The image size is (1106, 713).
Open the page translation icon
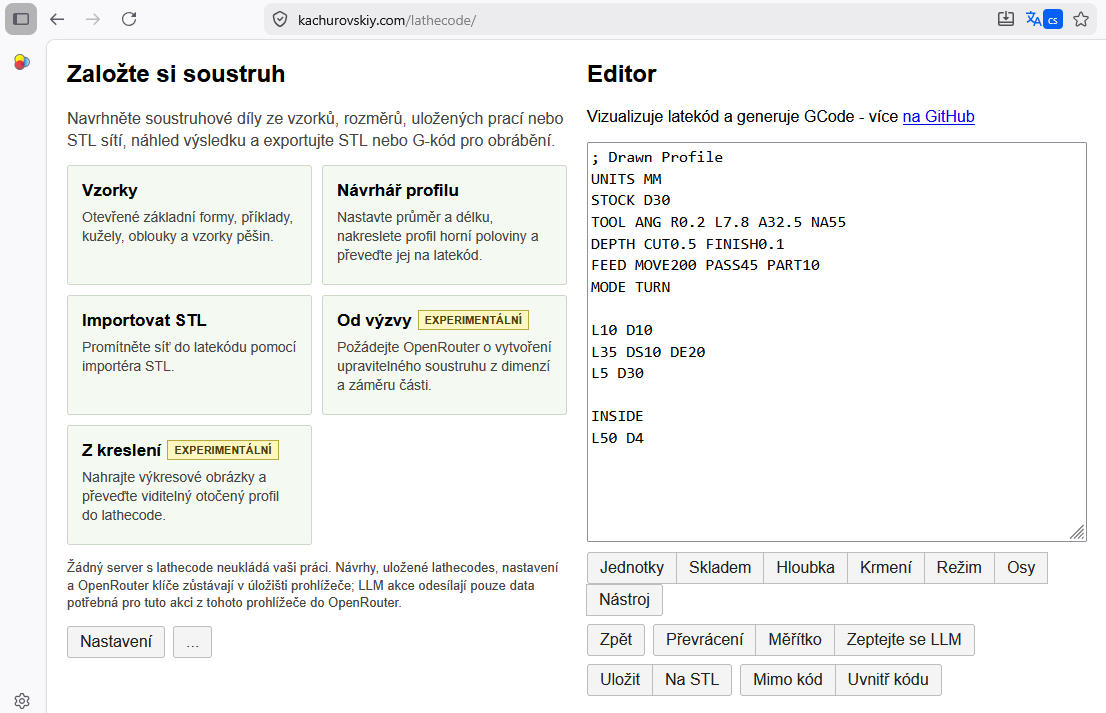[x=1044, y=19]
